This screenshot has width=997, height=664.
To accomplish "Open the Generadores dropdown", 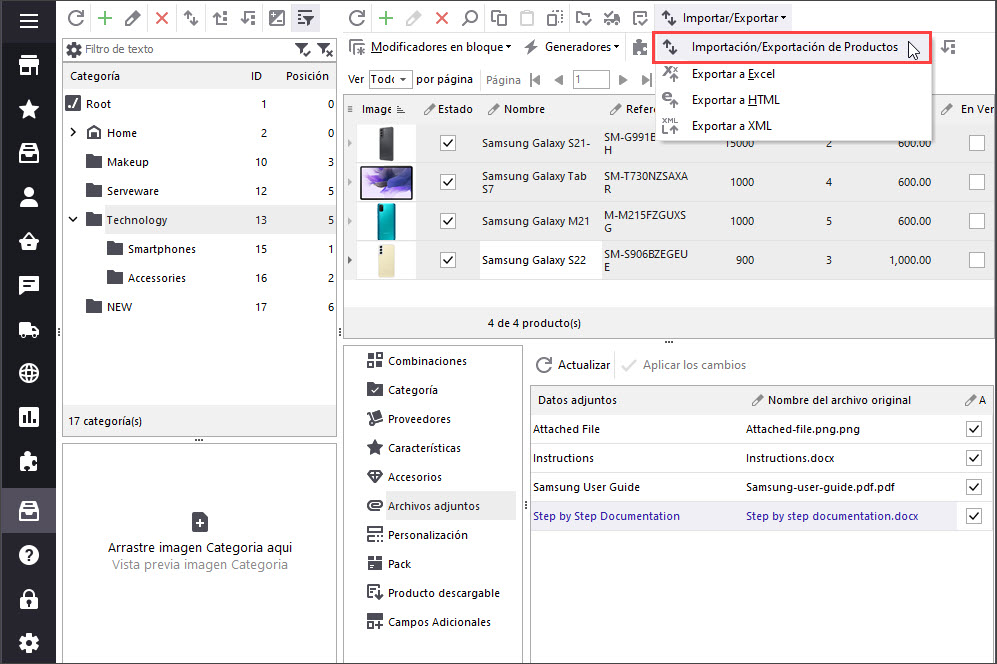I will click(572, 47).
